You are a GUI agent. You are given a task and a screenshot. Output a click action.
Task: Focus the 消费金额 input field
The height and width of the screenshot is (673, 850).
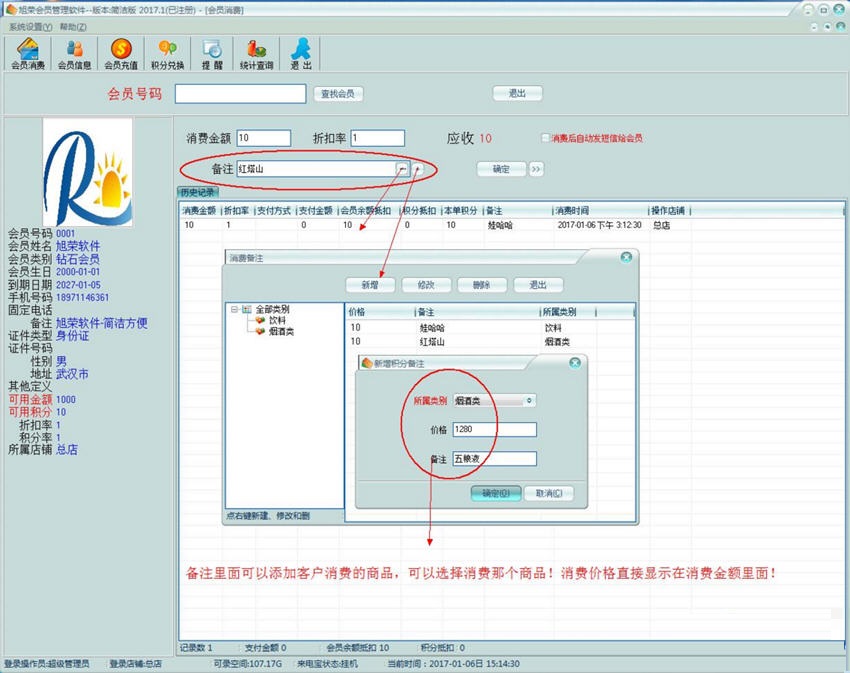[263, 138]
